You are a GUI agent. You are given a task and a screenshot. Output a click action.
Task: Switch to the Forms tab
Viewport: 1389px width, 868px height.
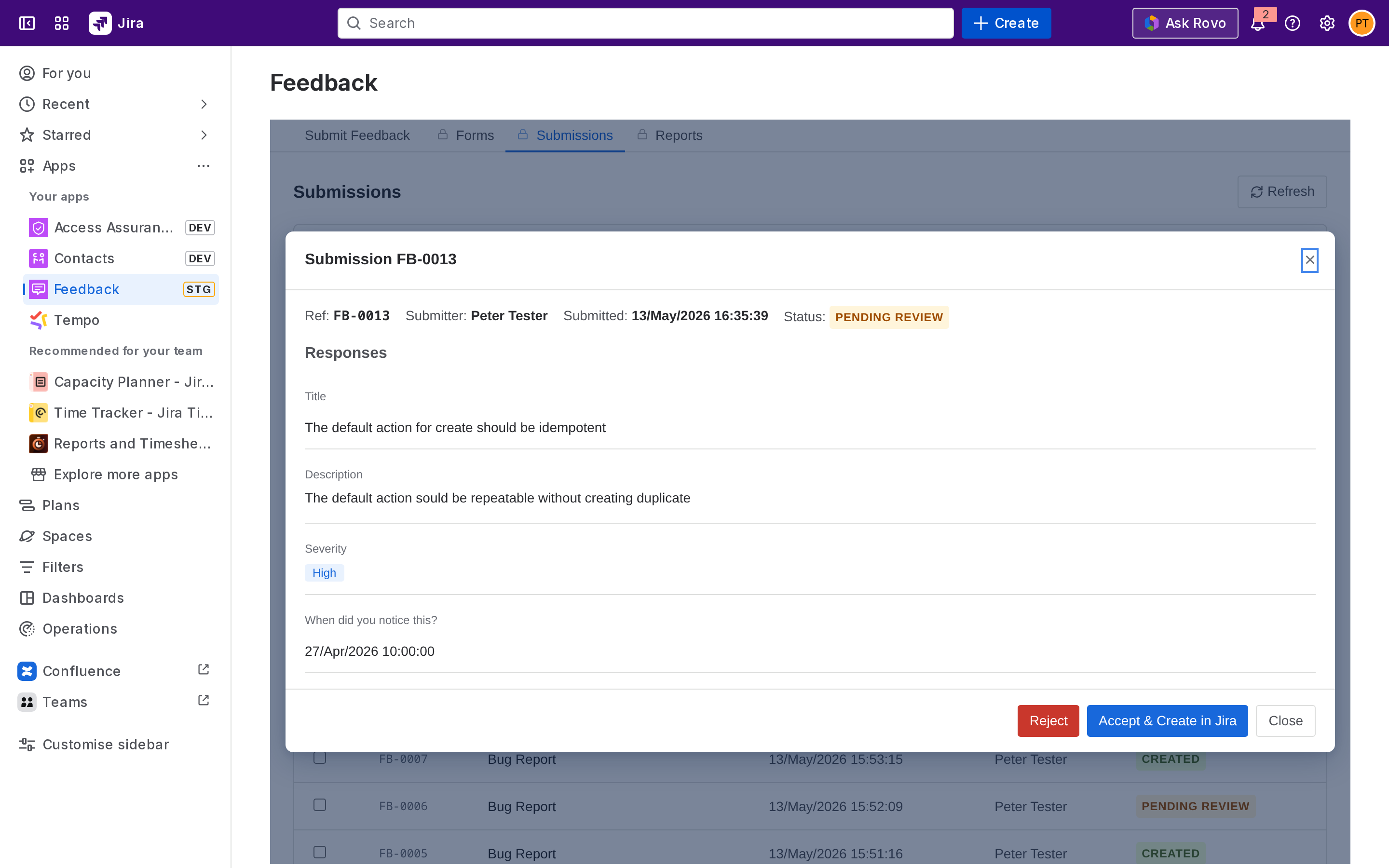coord(465,136)
